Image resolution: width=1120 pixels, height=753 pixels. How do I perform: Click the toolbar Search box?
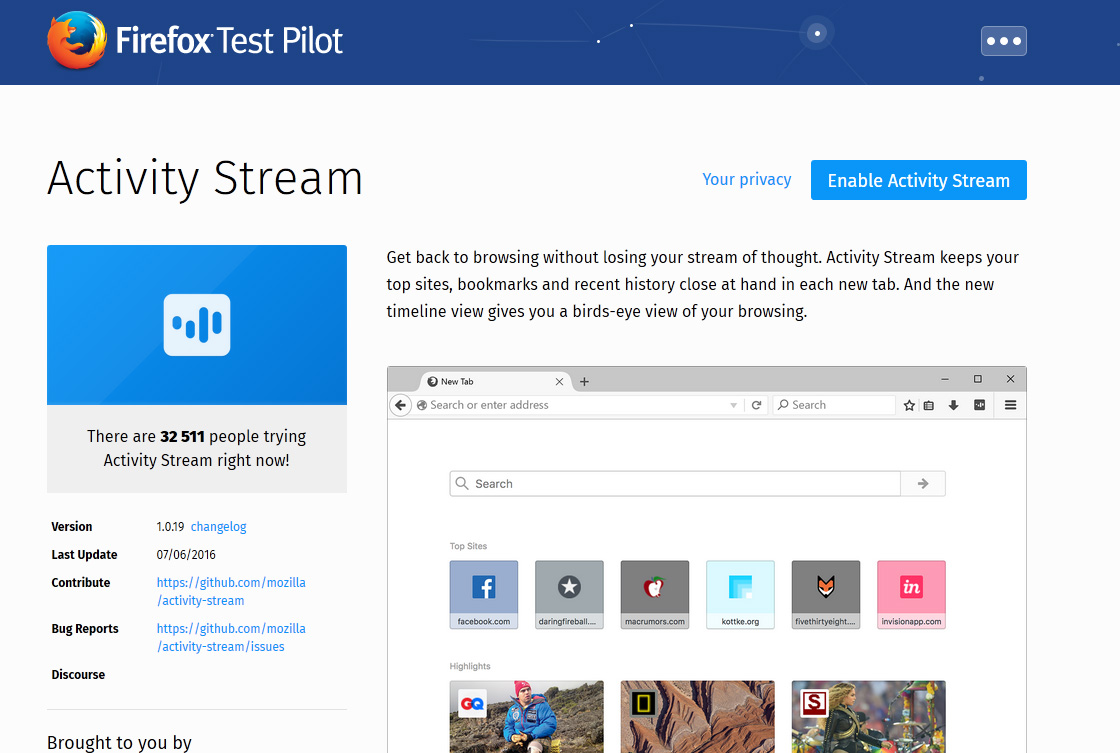[x=834, y=405]
